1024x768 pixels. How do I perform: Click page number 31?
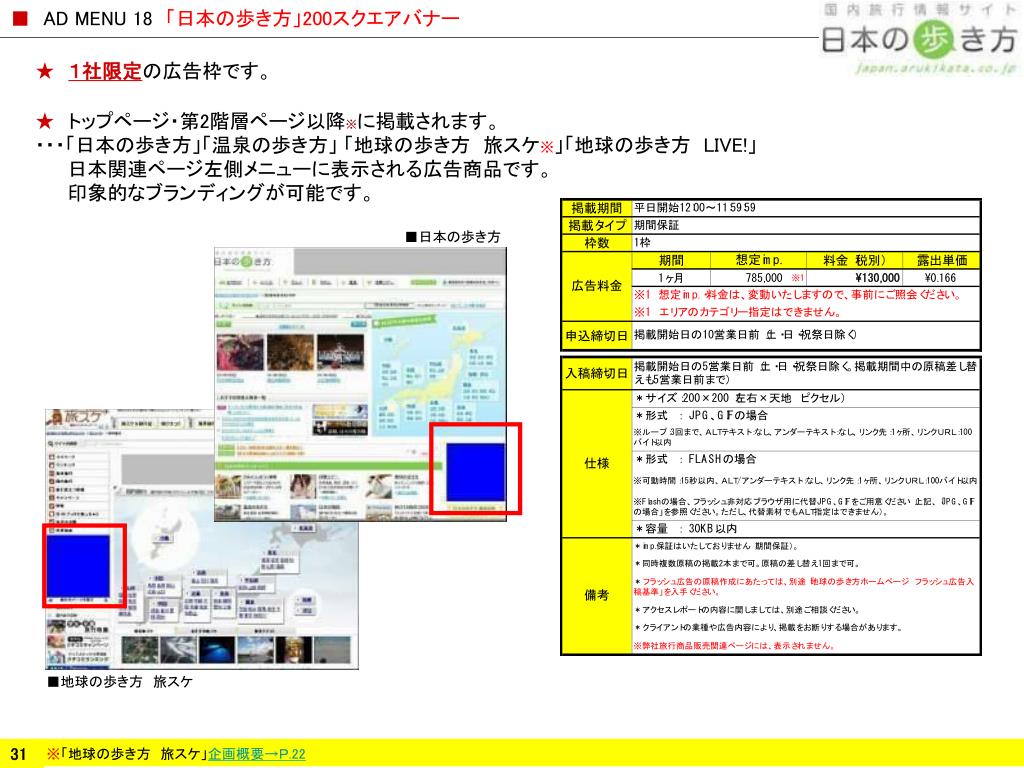[x=18, y=754]
